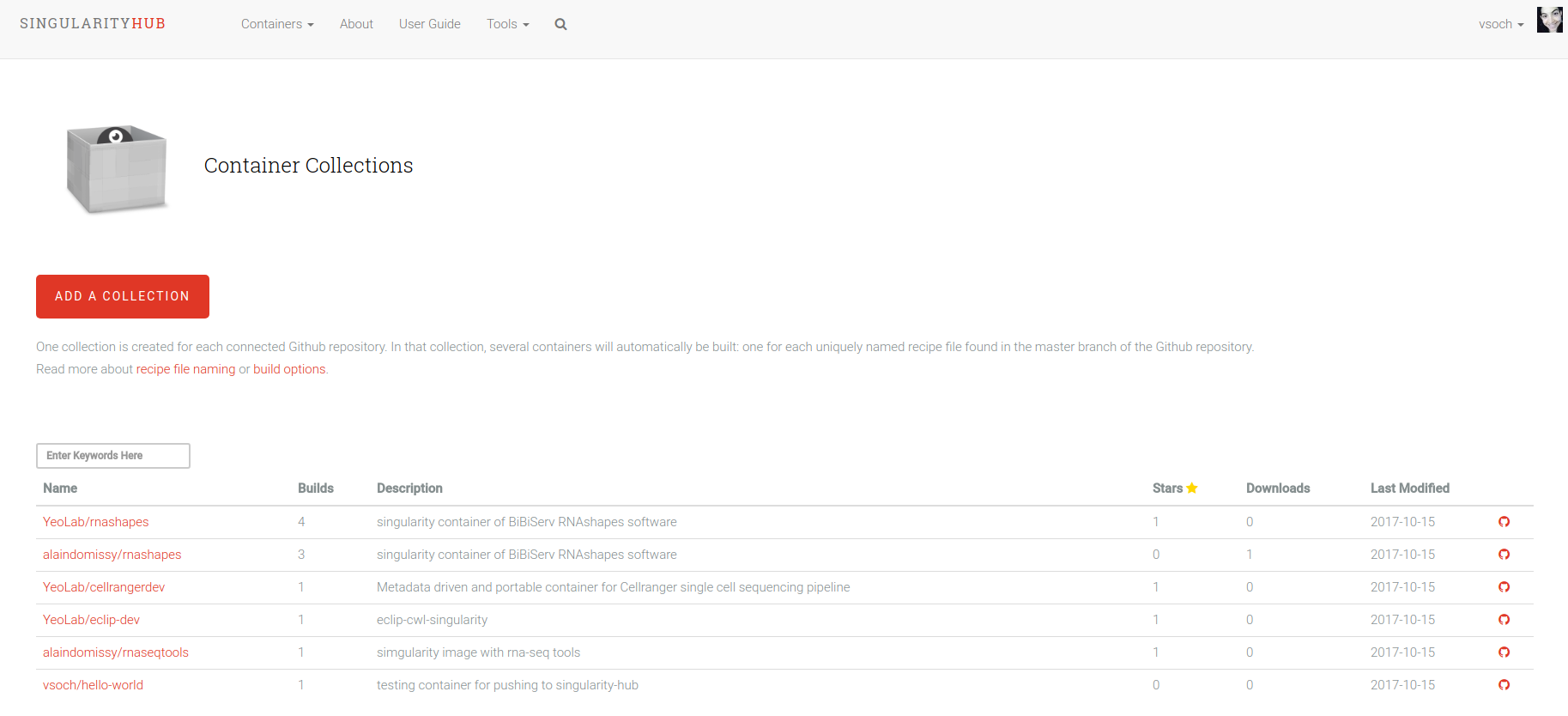The image size is (1568, 716).
Task: Open the YeoLab/cellrangerdev collection
Action: [x=104, y=587]
